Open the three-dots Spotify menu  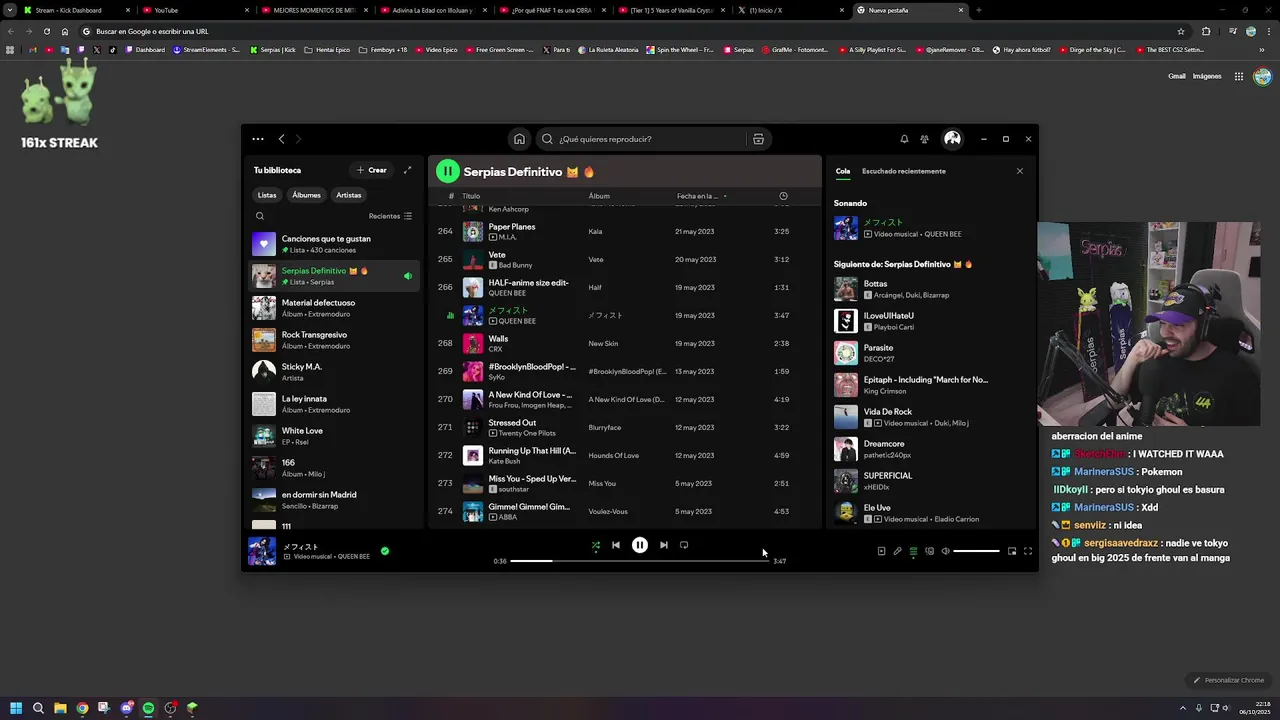pyautogui.click(x=258, y=139)
